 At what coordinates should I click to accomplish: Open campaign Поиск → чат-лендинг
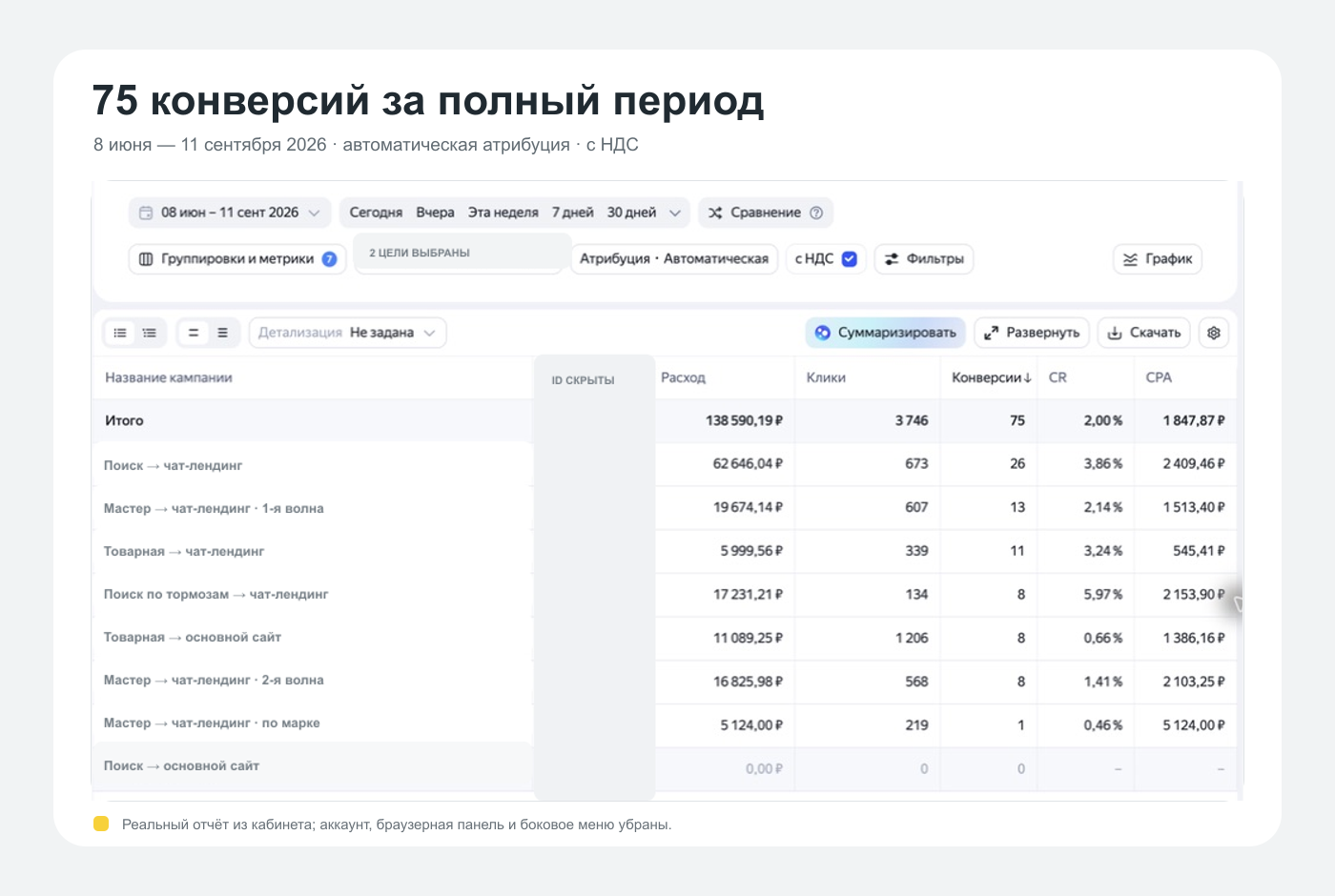tap(173, 465)
